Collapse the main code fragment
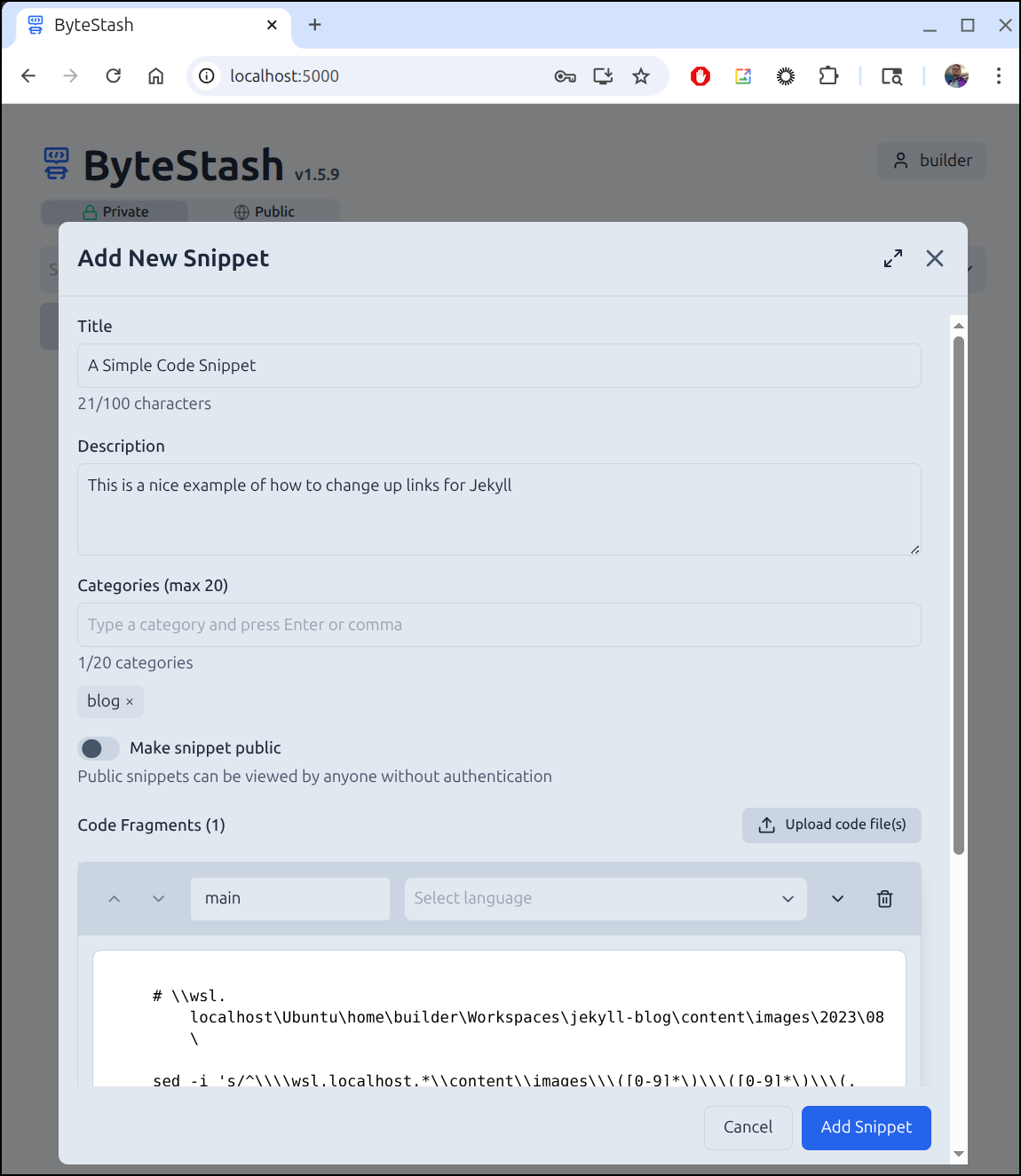 pyautogui.click(x=837, y=899)
